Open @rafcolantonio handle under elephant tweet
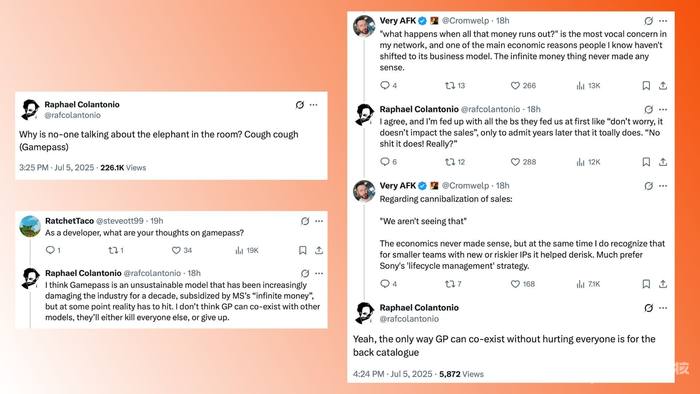 pos(72,115)
